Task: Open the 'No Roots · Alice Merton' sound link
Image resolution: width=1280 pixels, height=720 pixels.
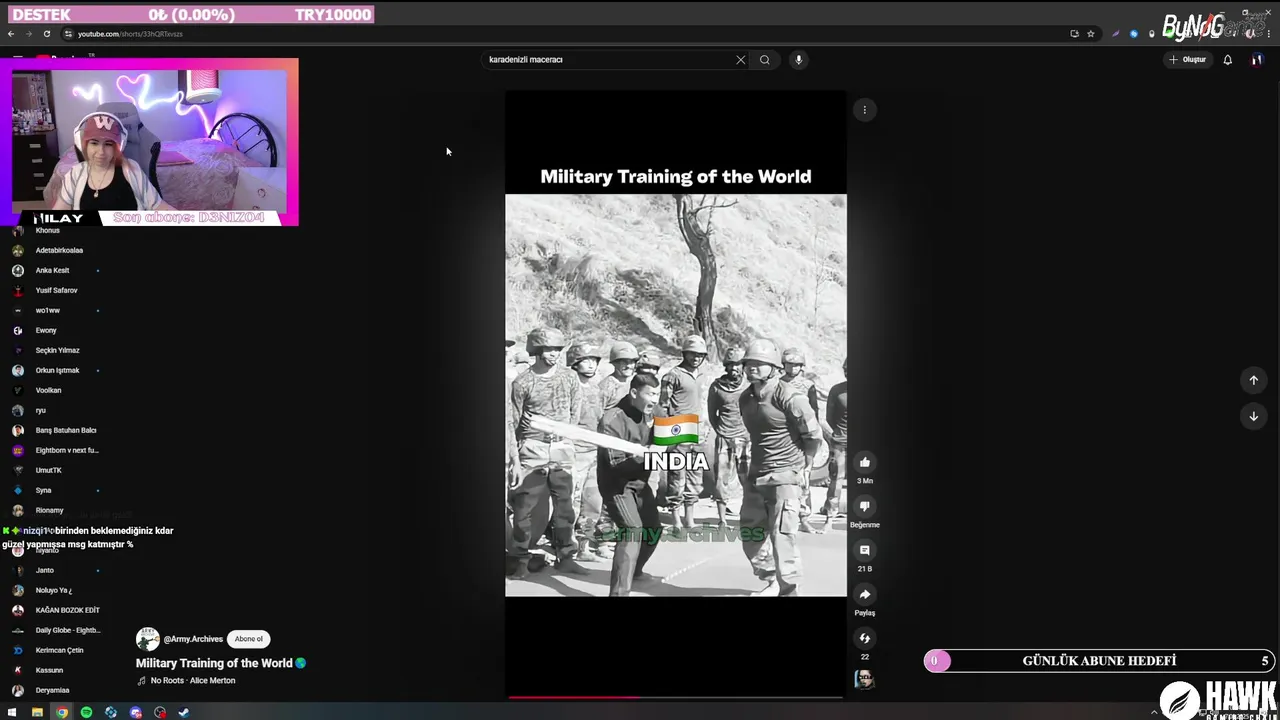Action: click(193, 680)
